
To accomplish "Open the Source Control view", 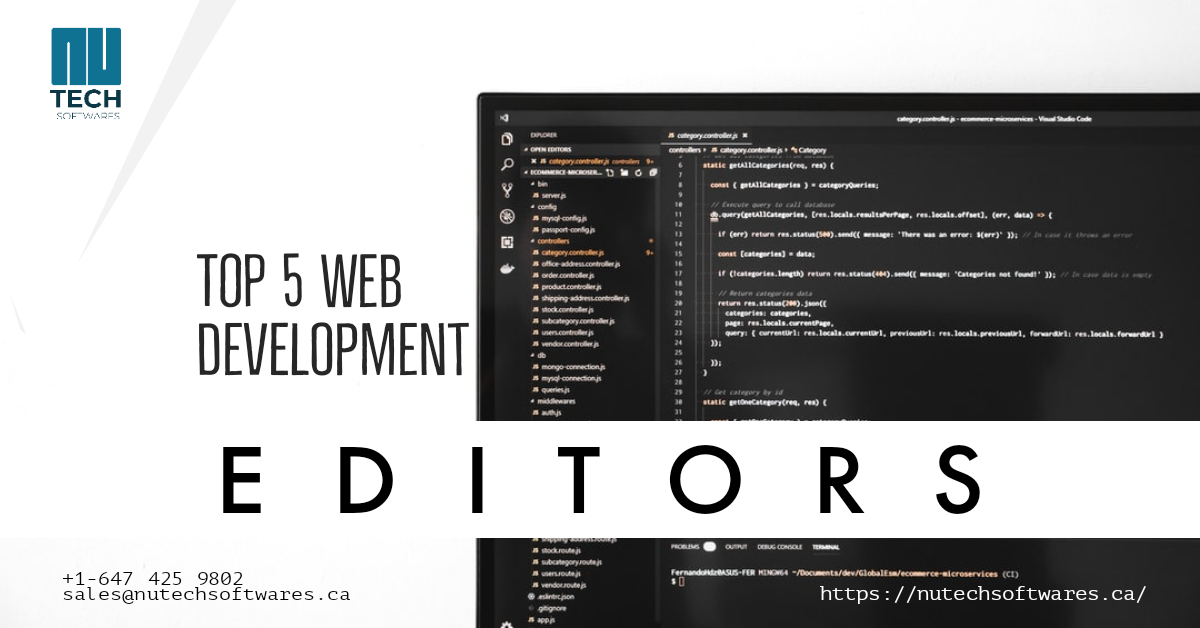I will tap(507, 189).
